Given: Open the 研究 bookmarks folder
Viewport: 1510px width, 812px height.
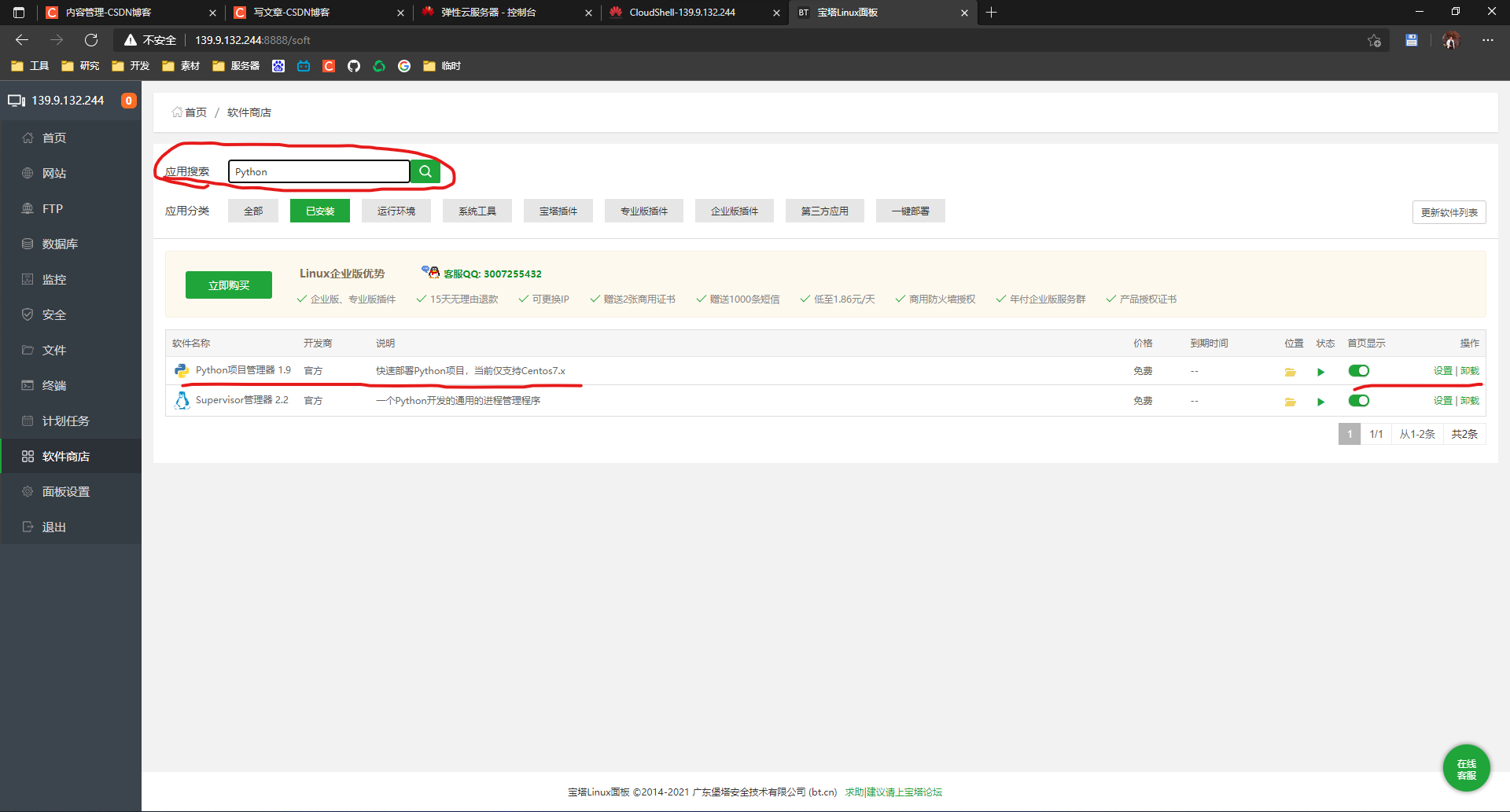Looking at the screenshot, I should (80, 66).
